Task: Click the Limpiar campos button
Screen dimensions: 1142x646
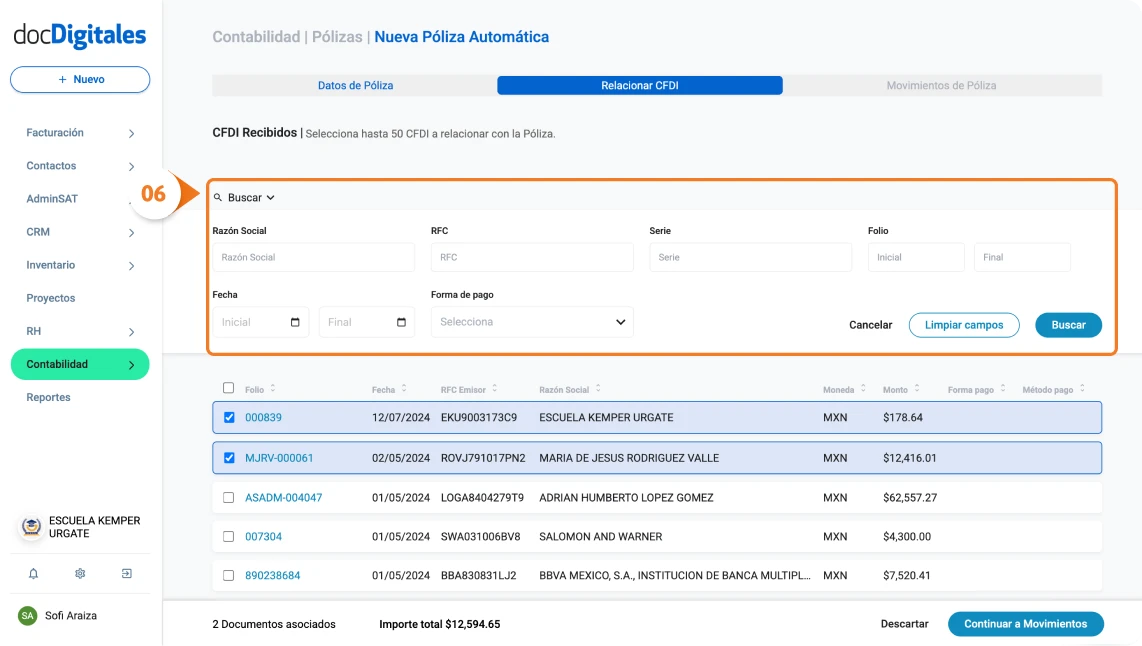Action: click(963, 325)
